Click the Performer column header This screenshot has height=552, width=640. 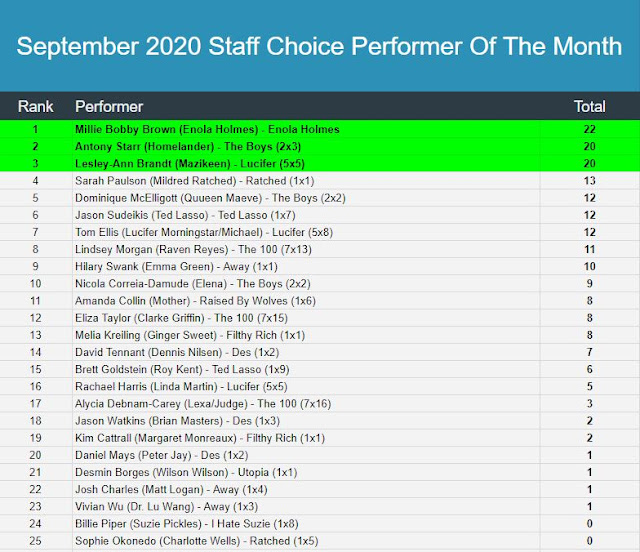point(109,106)
